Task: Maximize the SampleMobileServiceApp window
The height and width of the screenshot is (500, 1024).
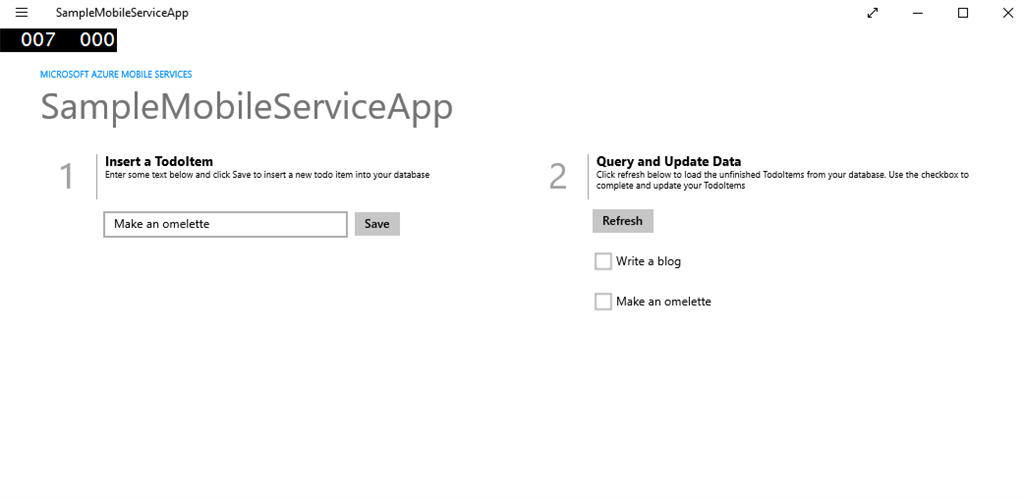Action: [963, 12]
